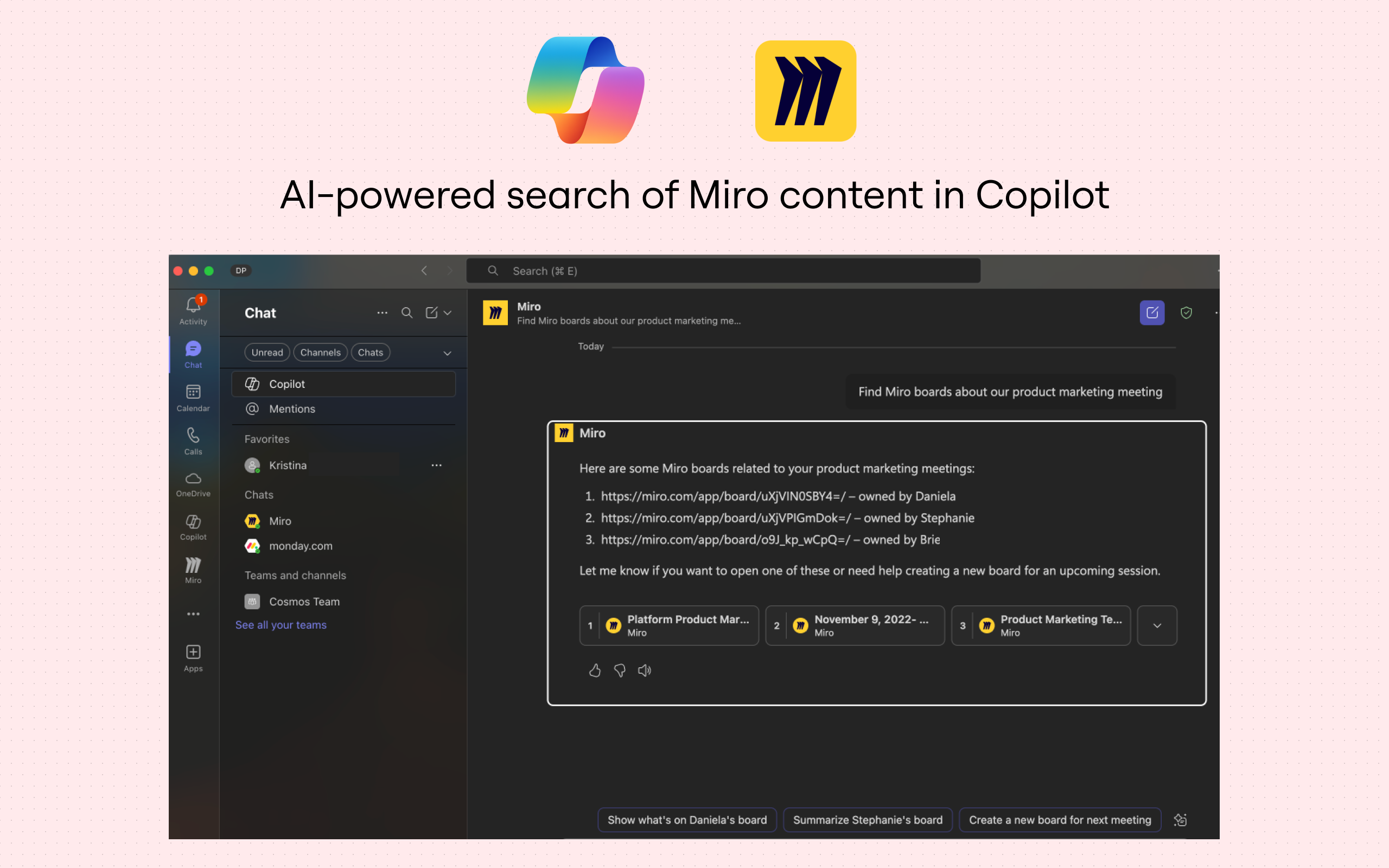Image resolution: width=1389 pixels, height=868 pixels.
Task: Open the Miro chat conversation
Action: [x=343, y=521]
